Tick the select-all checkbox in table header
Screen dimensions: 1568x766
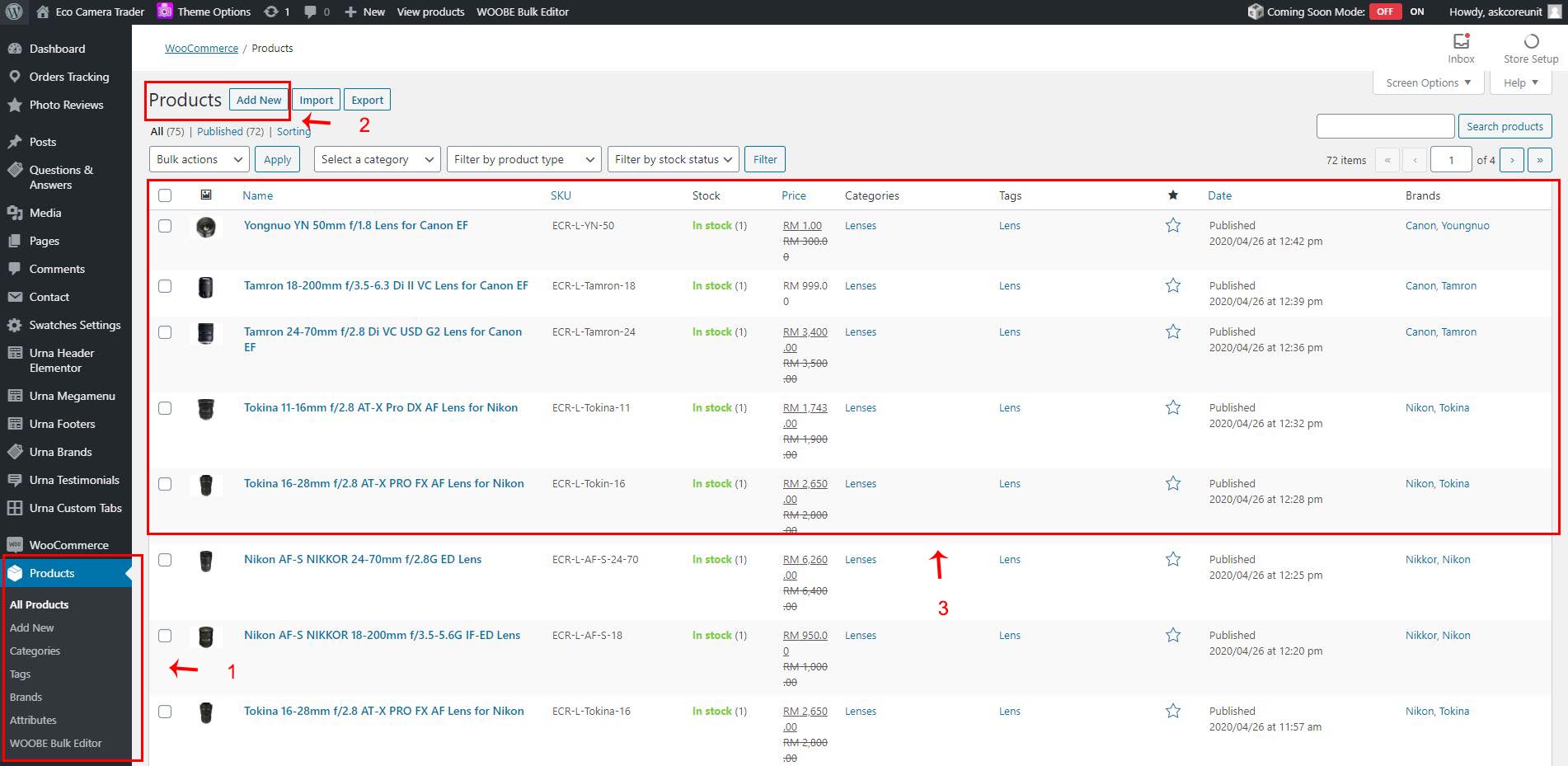point(165,195)
